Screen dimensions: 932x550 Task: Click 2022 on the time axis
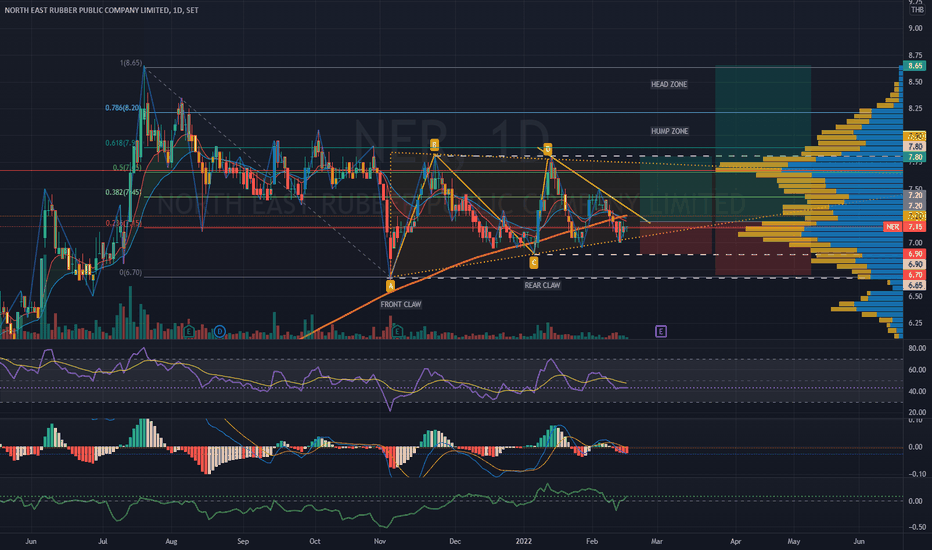524,541
